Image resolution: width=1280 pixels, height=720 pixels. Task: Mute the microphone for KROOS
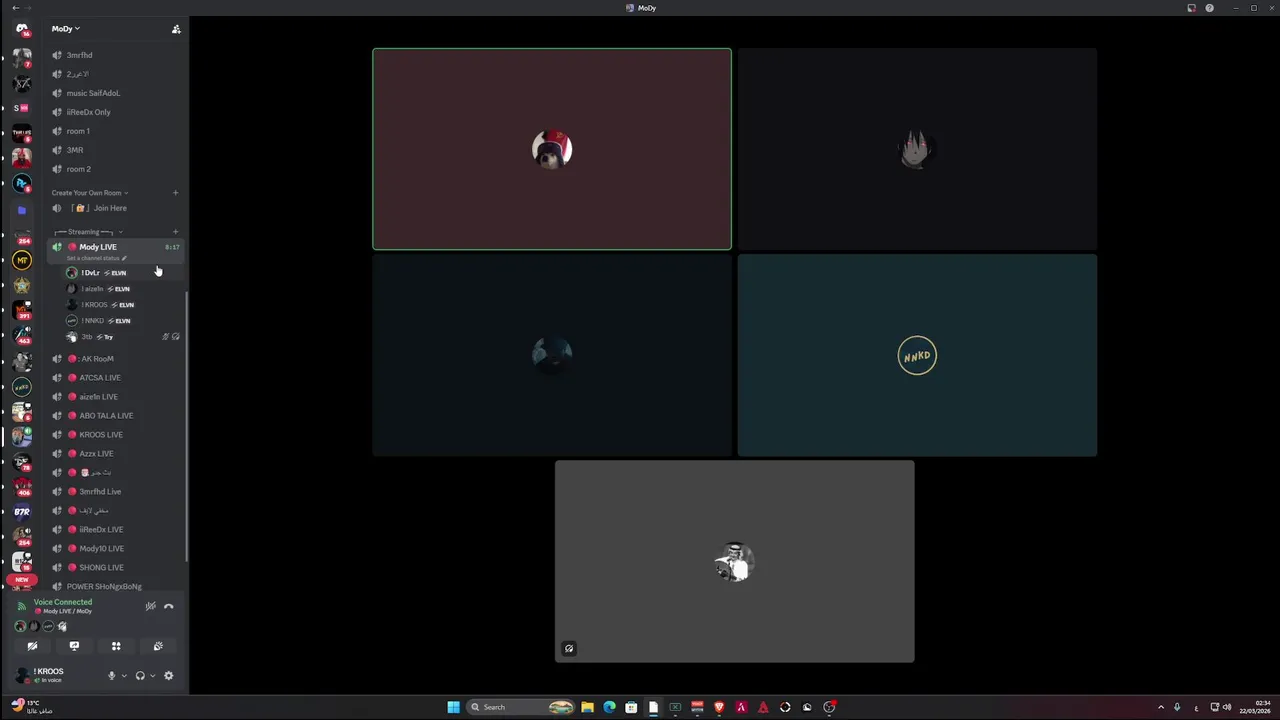click(x=112, y=676)
